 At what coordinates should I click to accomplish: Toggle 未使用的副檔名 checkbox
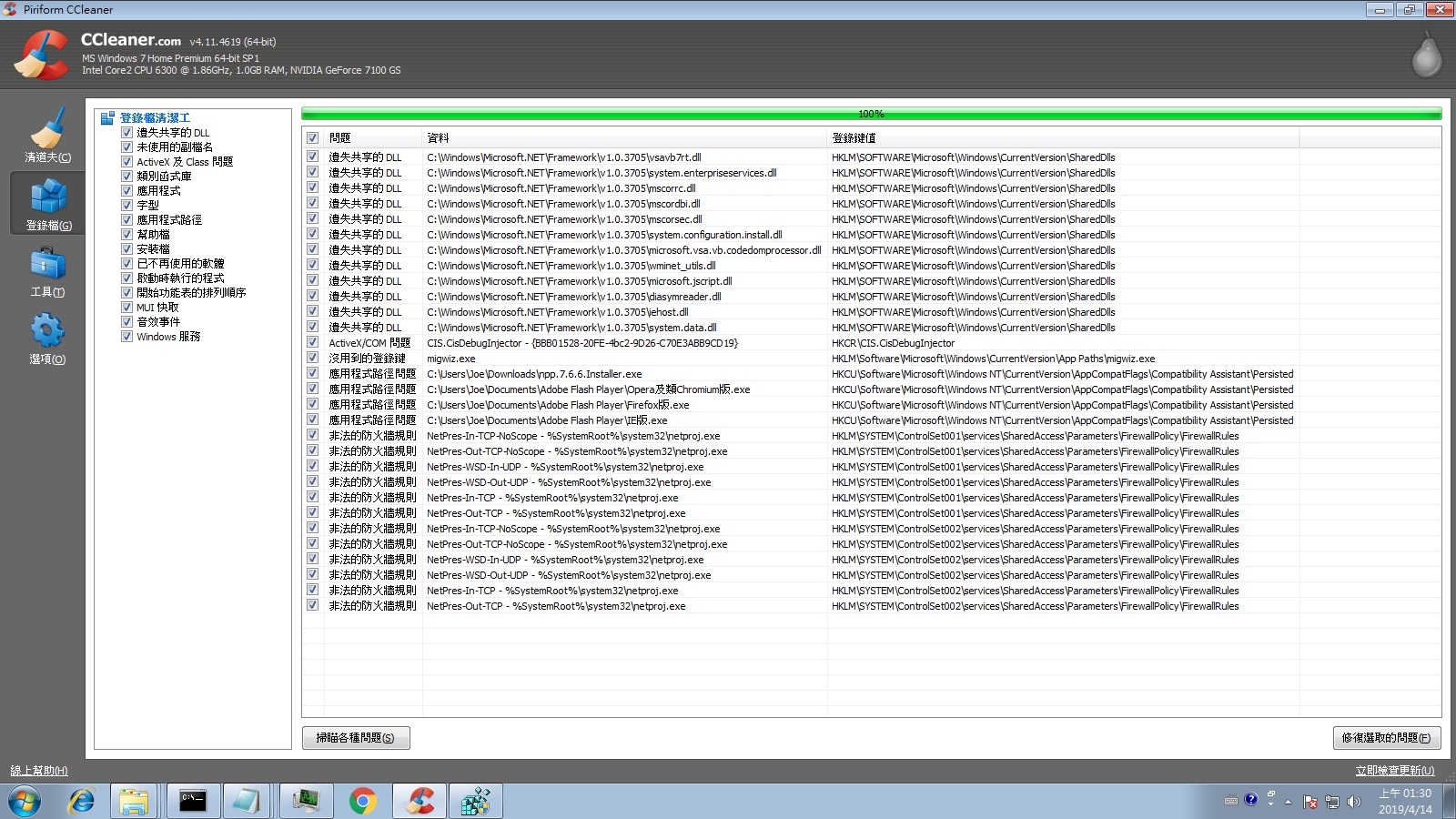point(127,147)
